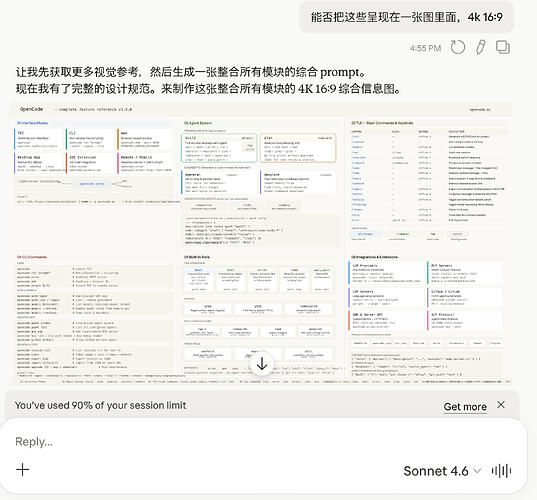537x500 pixels.
Task: Dismiss the session limit banner
Action: [x=501, y=405]
